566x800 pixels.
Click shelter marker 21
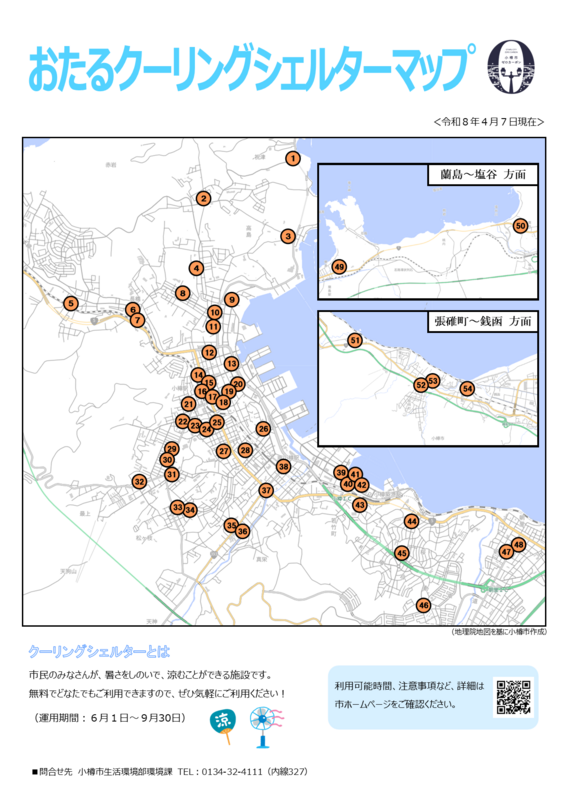click(x=189, y=404)
